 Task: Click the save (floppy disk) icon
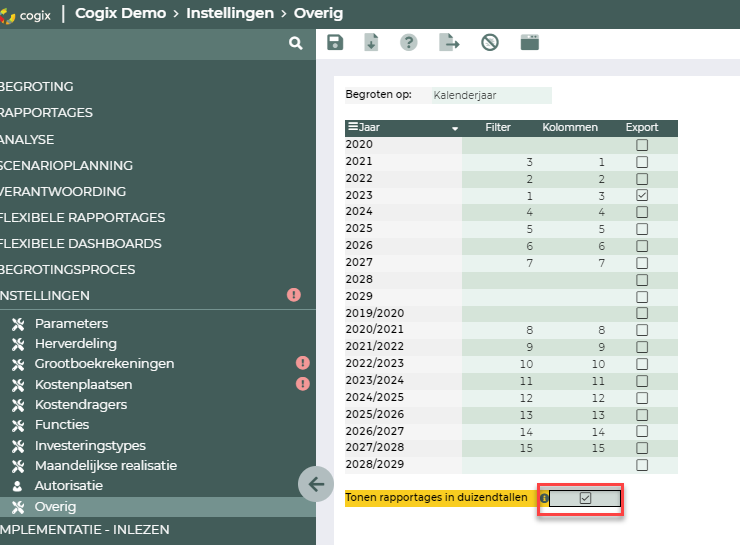[335, 42]
